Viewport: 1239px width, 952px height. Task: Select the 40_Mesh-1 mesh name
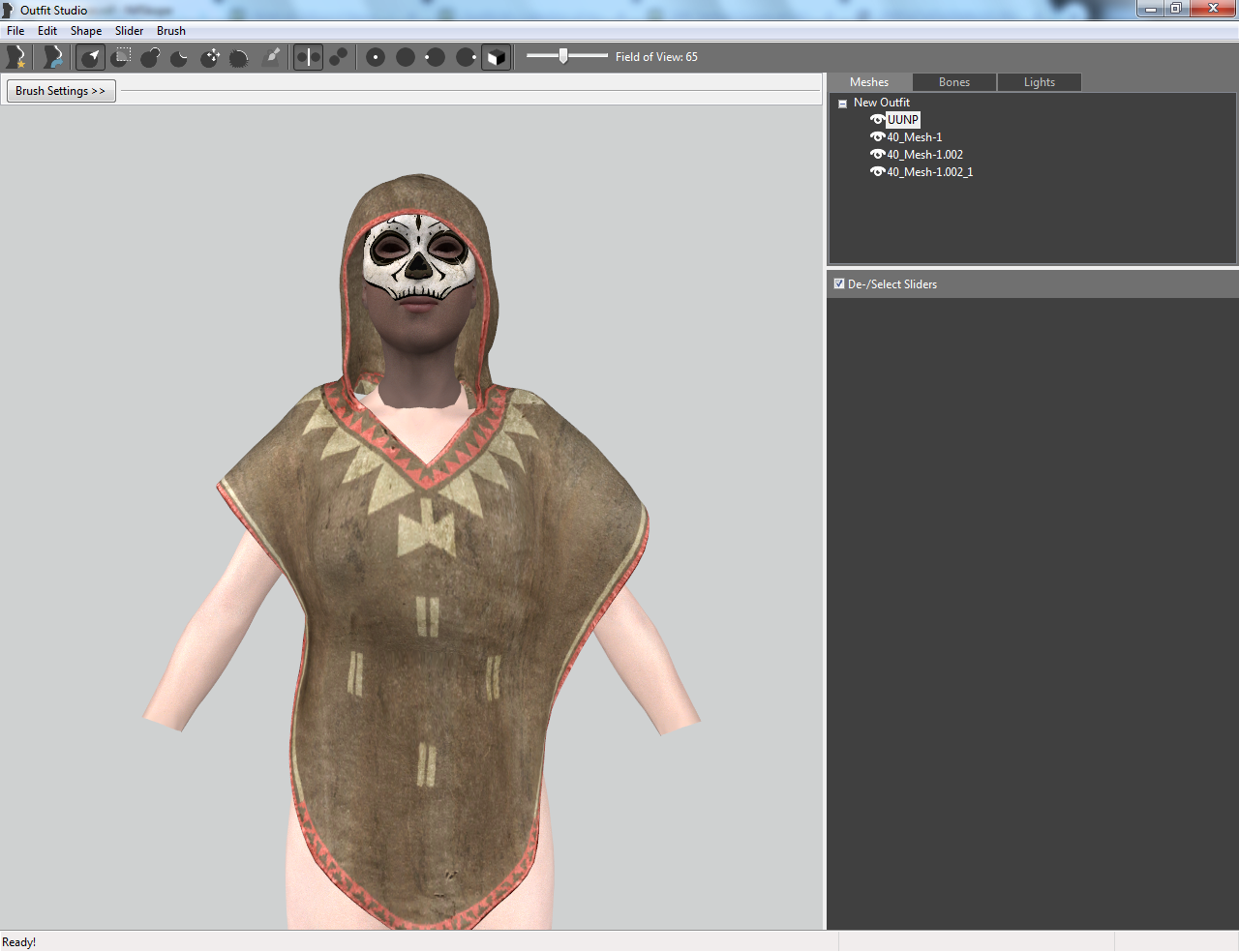(x=915, y=137)
